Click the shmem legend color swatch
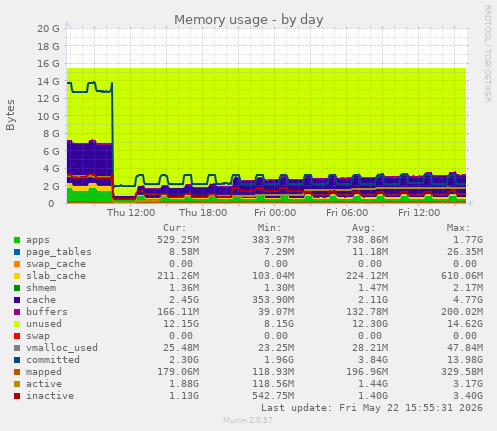Screen dimensions: 497x431 point(17,288)
